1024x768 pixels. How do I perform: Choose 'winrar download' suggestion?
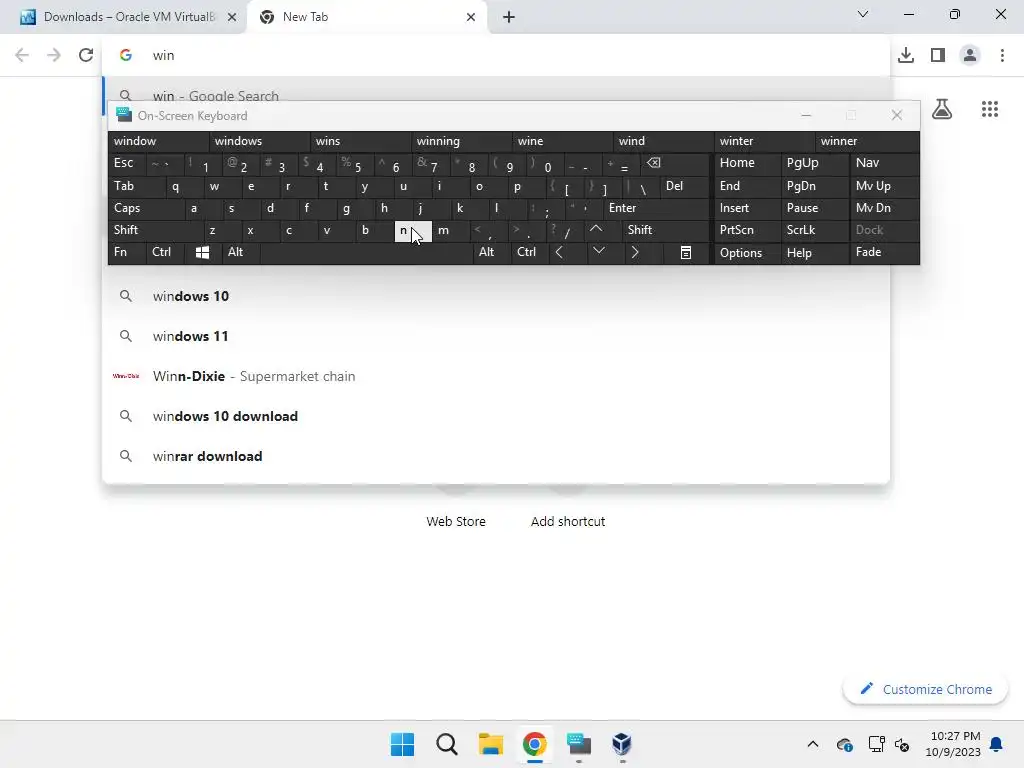[496, 456]
